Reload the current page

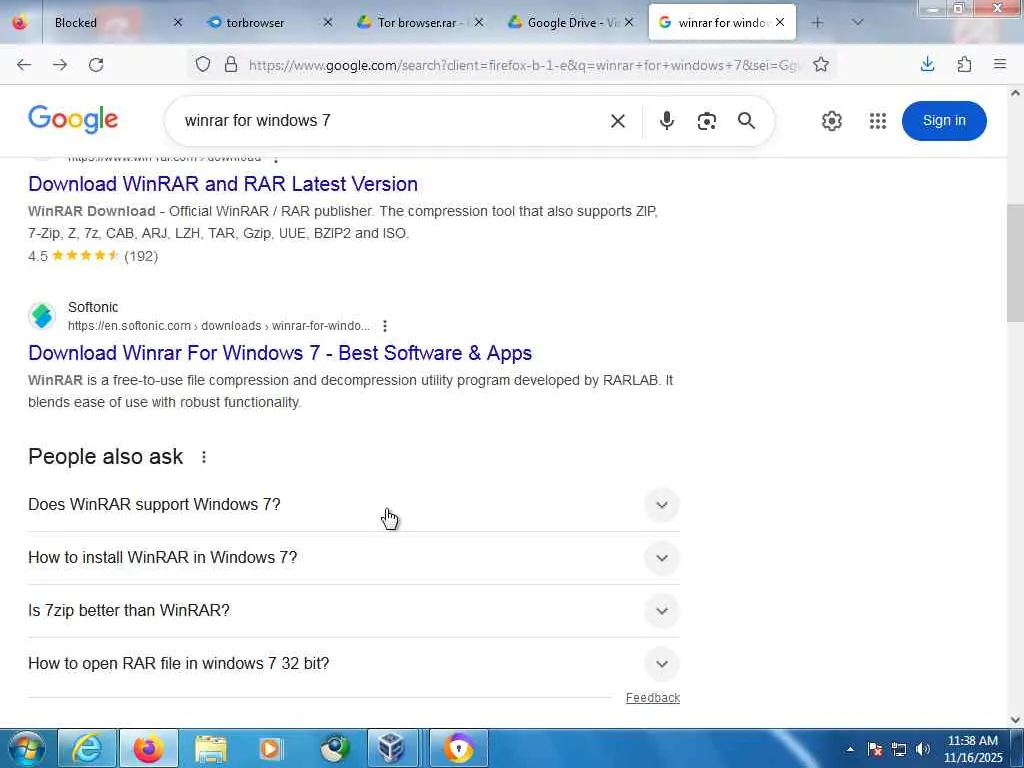pyautogui.click(x=96, y=65)
